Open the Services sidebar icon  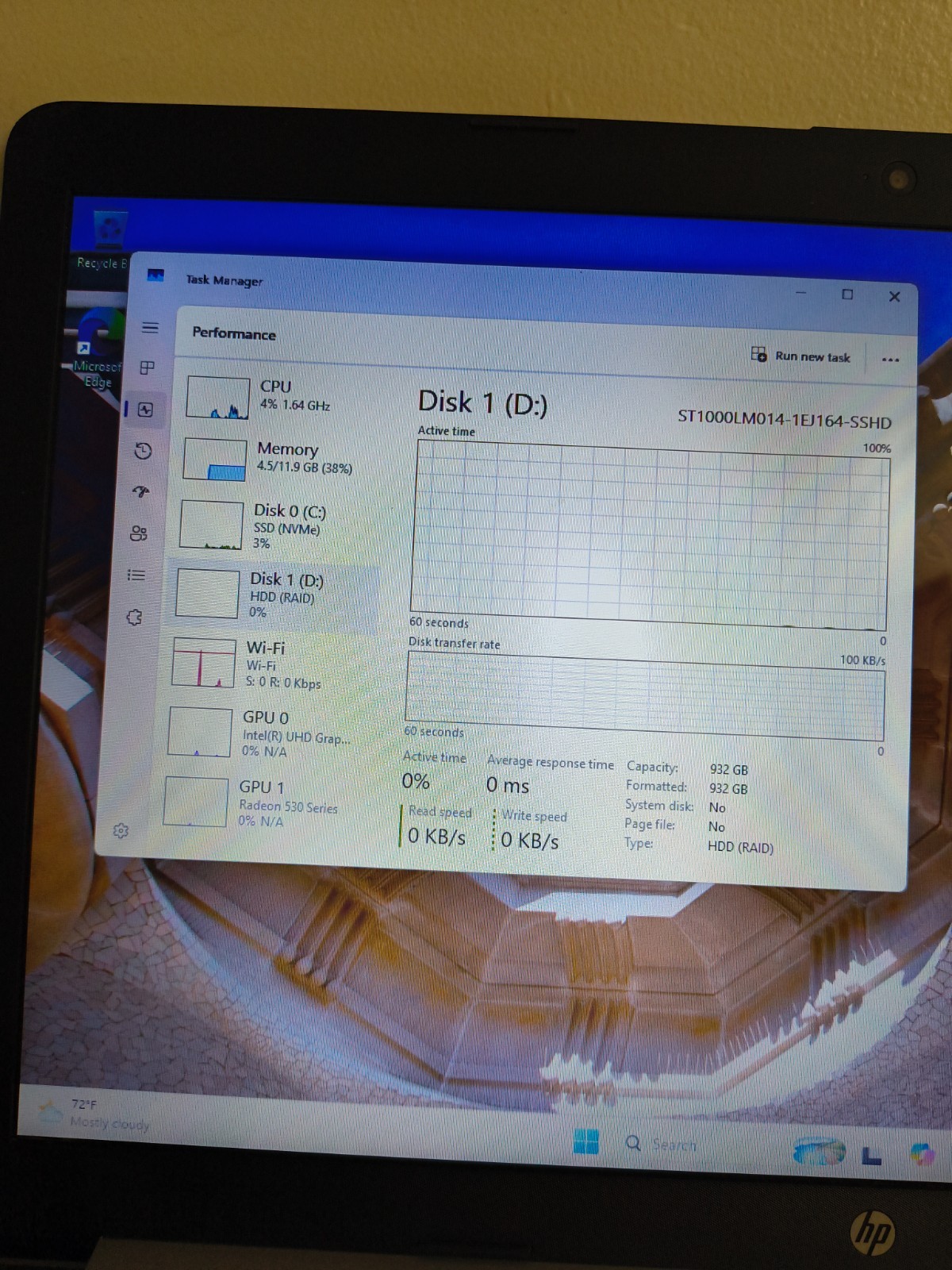tap(134, 617)
